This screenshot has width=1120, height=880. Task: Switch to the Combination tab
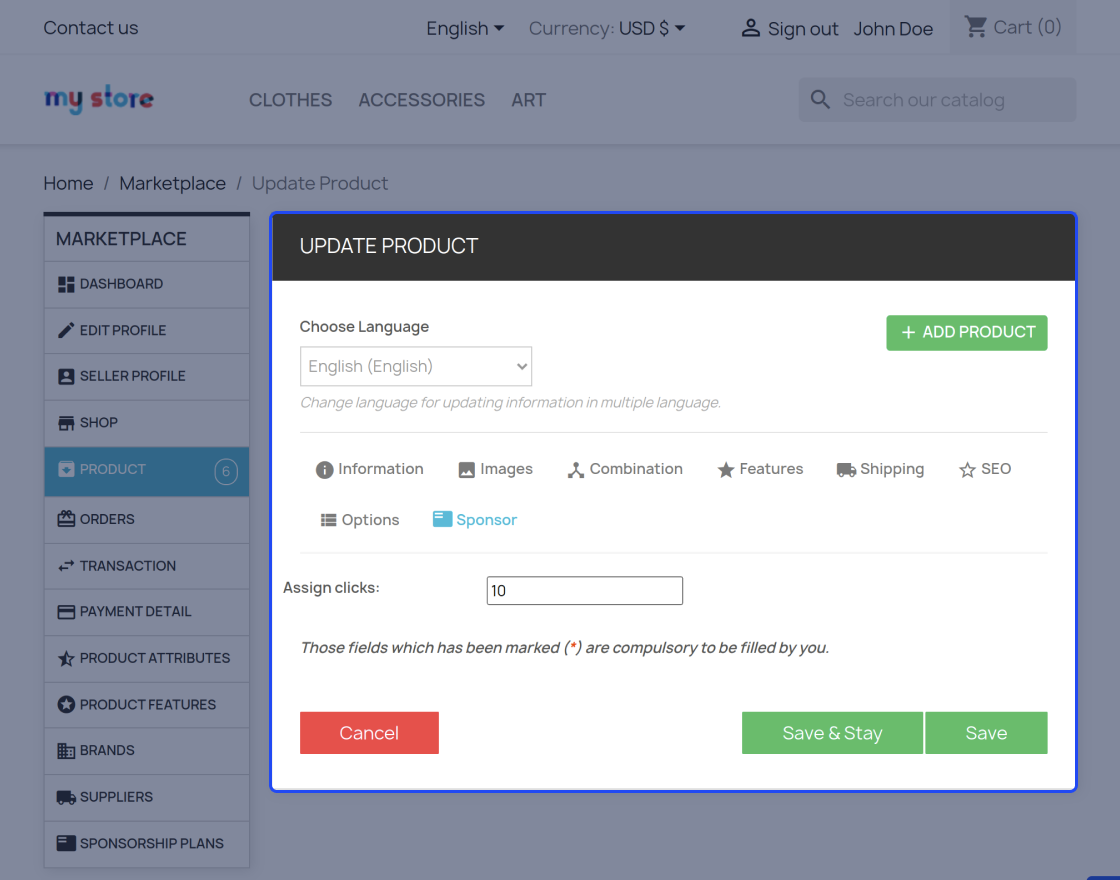coord(625,469)
